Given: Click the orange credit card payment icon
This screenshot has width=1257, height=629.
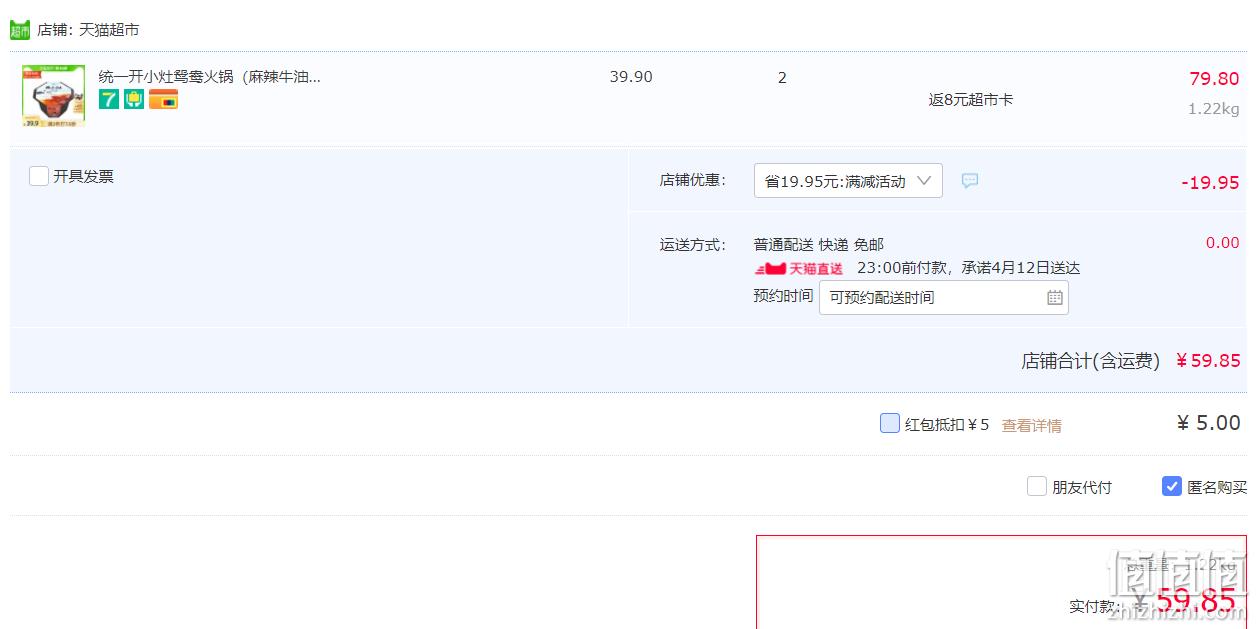Looking at the screenshot, I should 164,99.
